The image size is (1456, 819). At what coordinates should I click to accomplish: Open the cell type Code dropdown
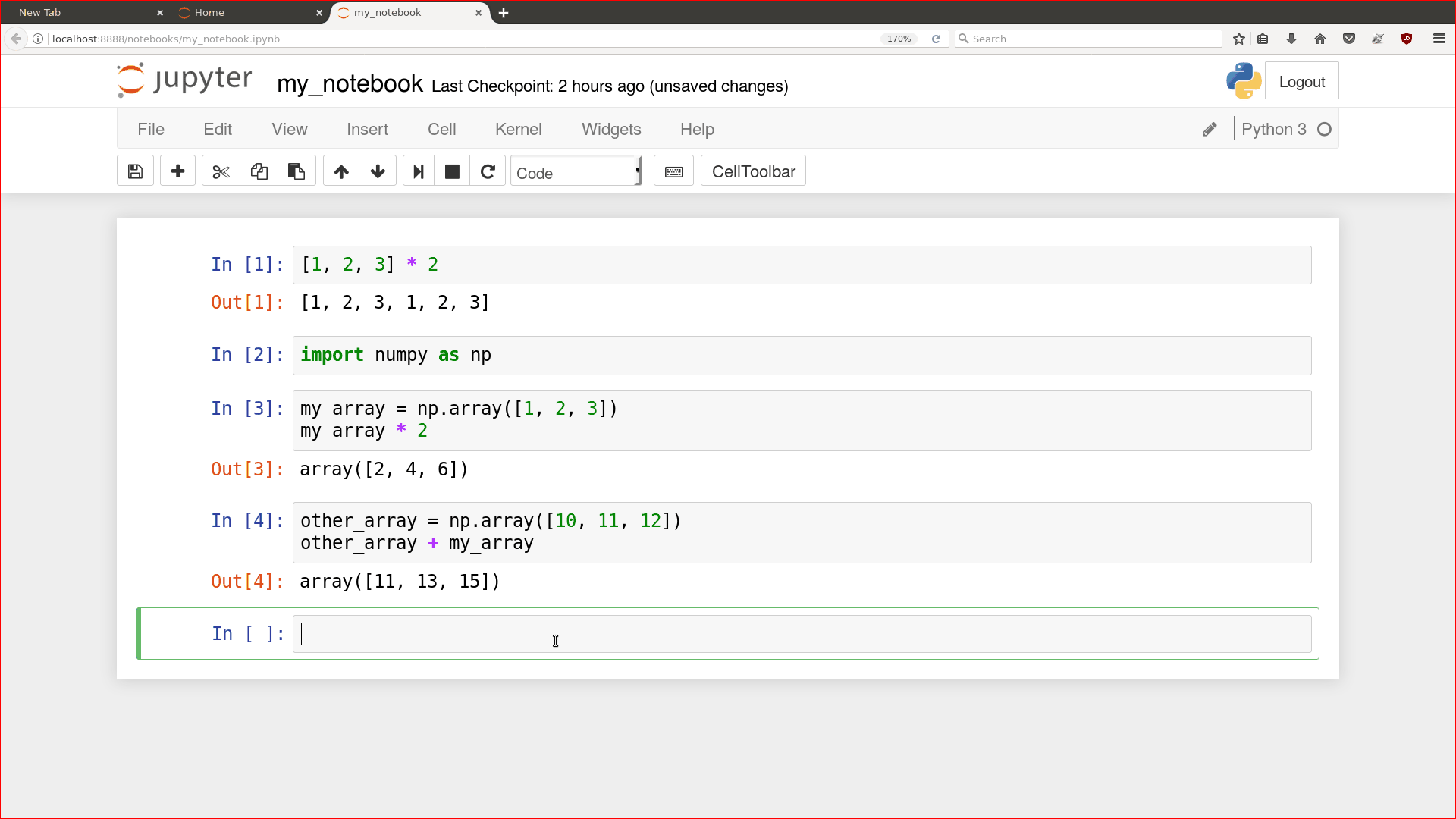pyautogui.click(x=576, y=171)
